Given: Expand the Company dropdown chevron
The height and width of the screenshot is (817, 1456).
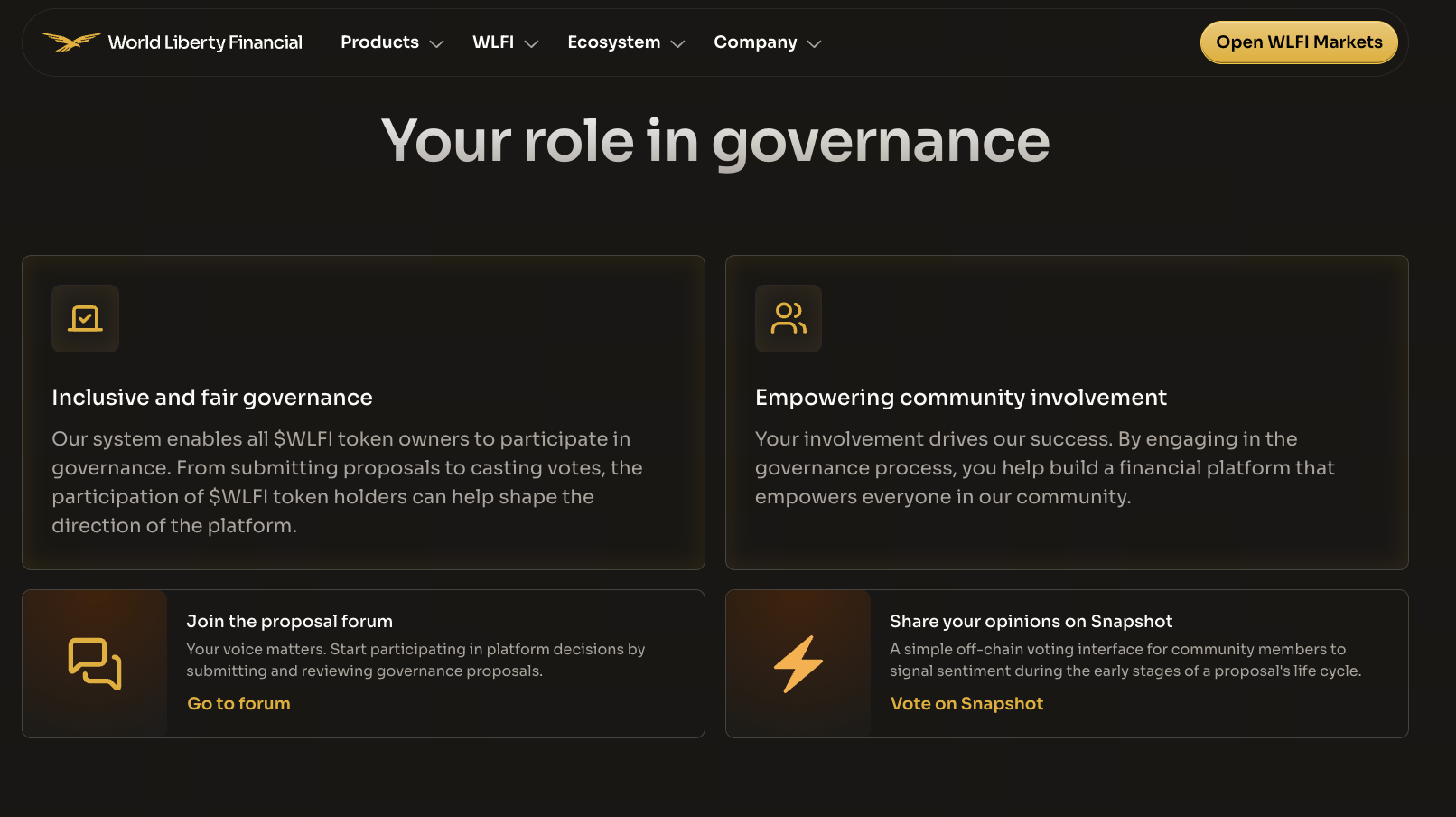Looking at the screenshot, I should point(814,43).
